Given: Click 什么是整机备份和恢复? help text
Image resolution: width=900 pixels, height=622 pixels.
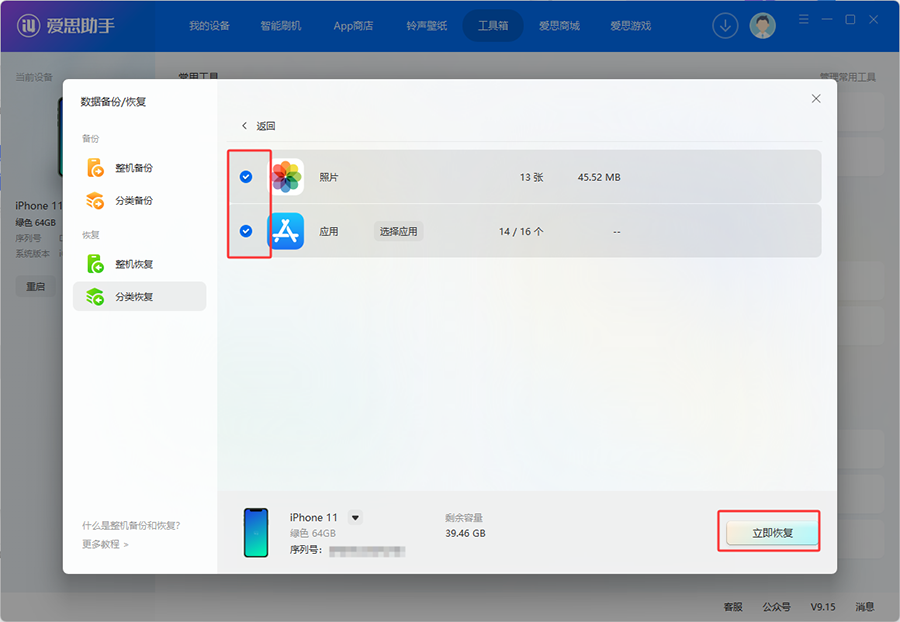Looking at the screenshot, I should (x=131, y=526).
